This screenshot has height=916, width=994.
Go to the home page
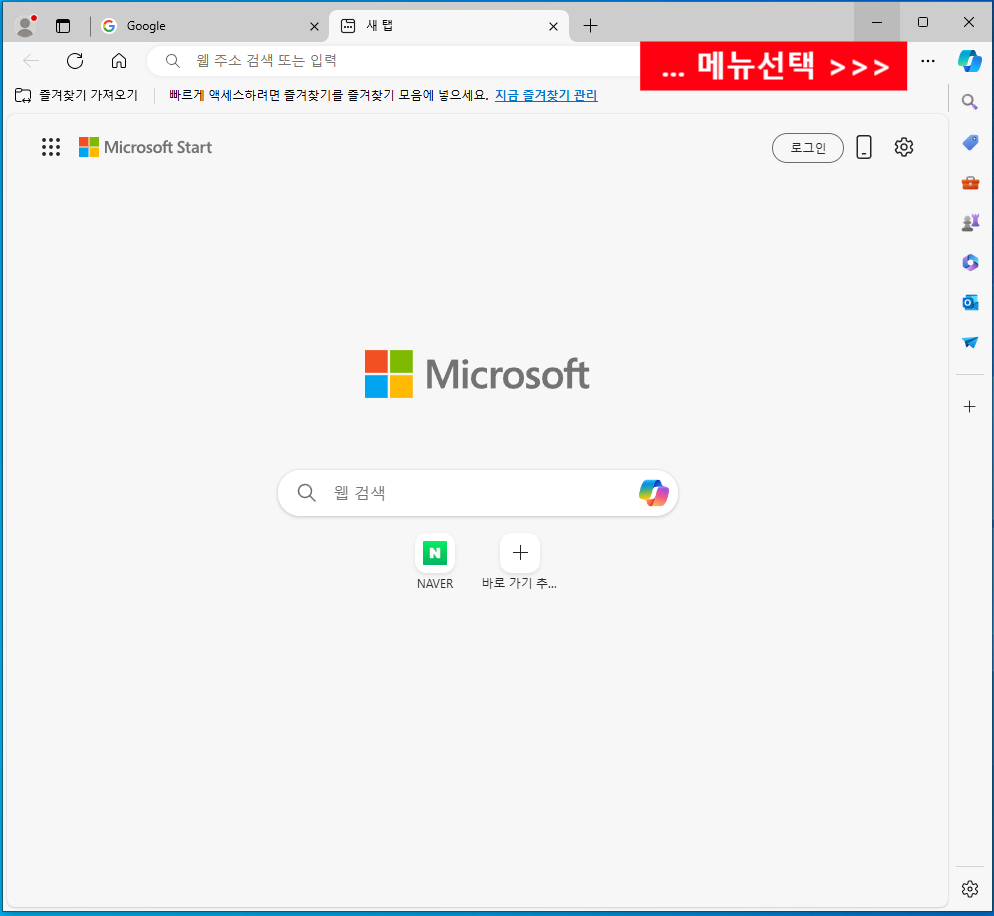(119, 61)
